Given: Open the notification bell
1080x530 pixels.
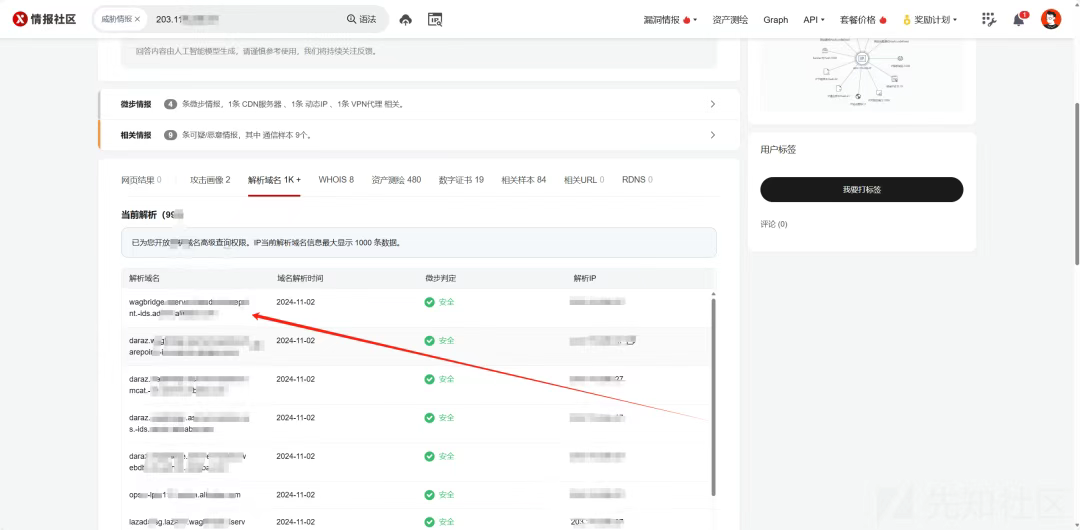Looking at the screenshot, I should click(x=1019, y=20).
